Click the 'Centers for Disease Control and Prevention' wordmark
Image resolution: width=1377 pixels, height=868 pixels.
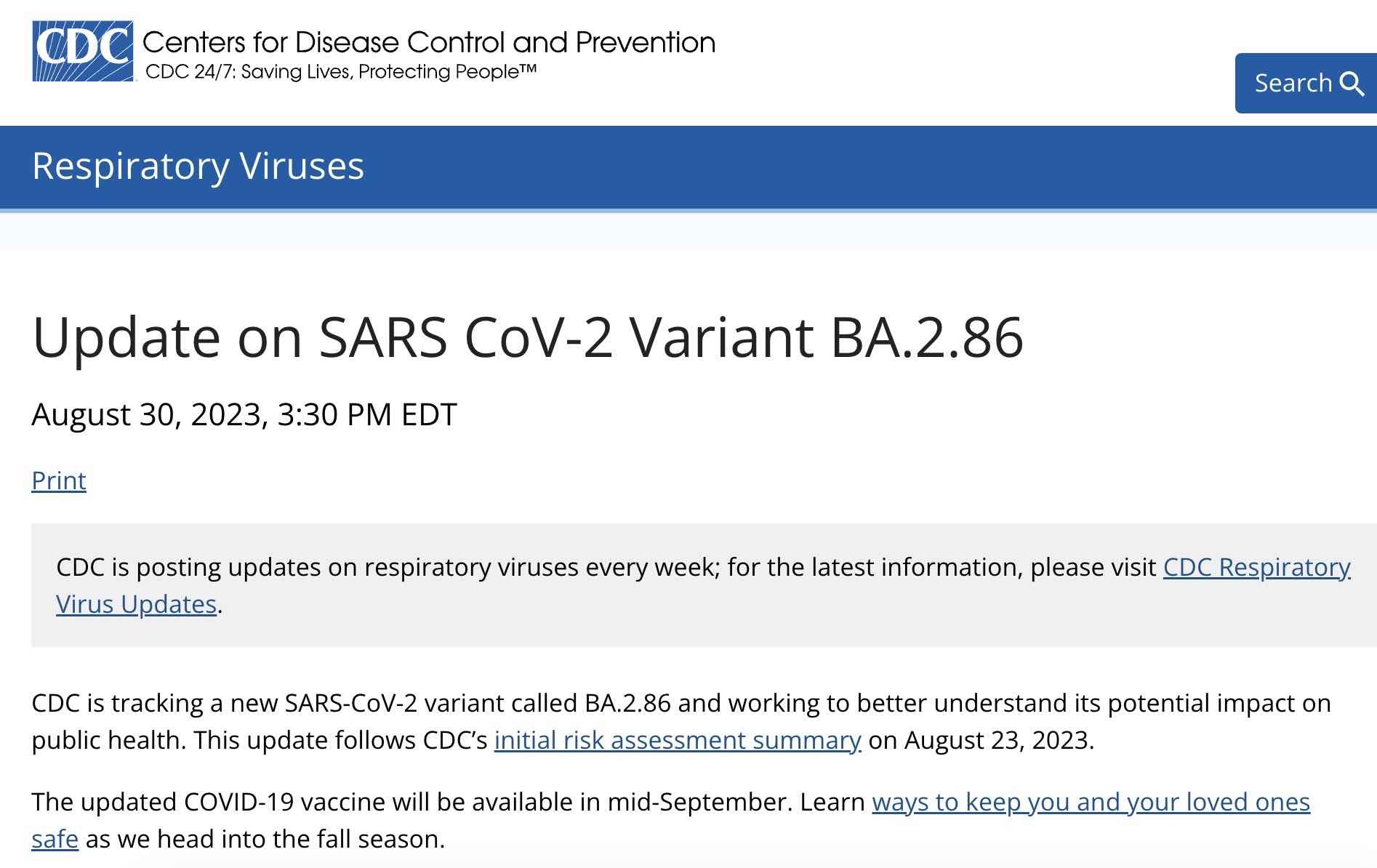pos(429,42)
